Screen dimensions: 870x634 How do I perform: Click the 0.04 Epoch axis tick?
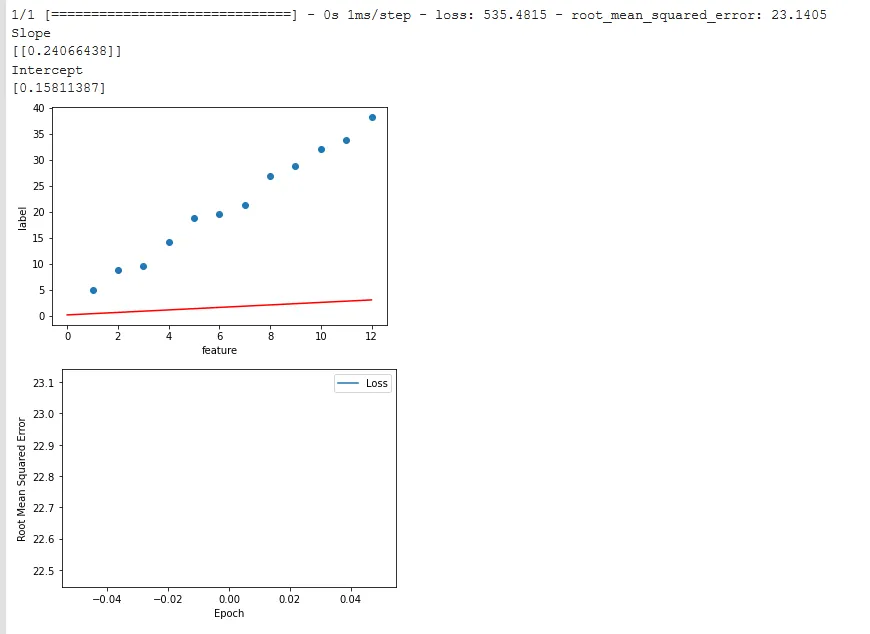350,599
